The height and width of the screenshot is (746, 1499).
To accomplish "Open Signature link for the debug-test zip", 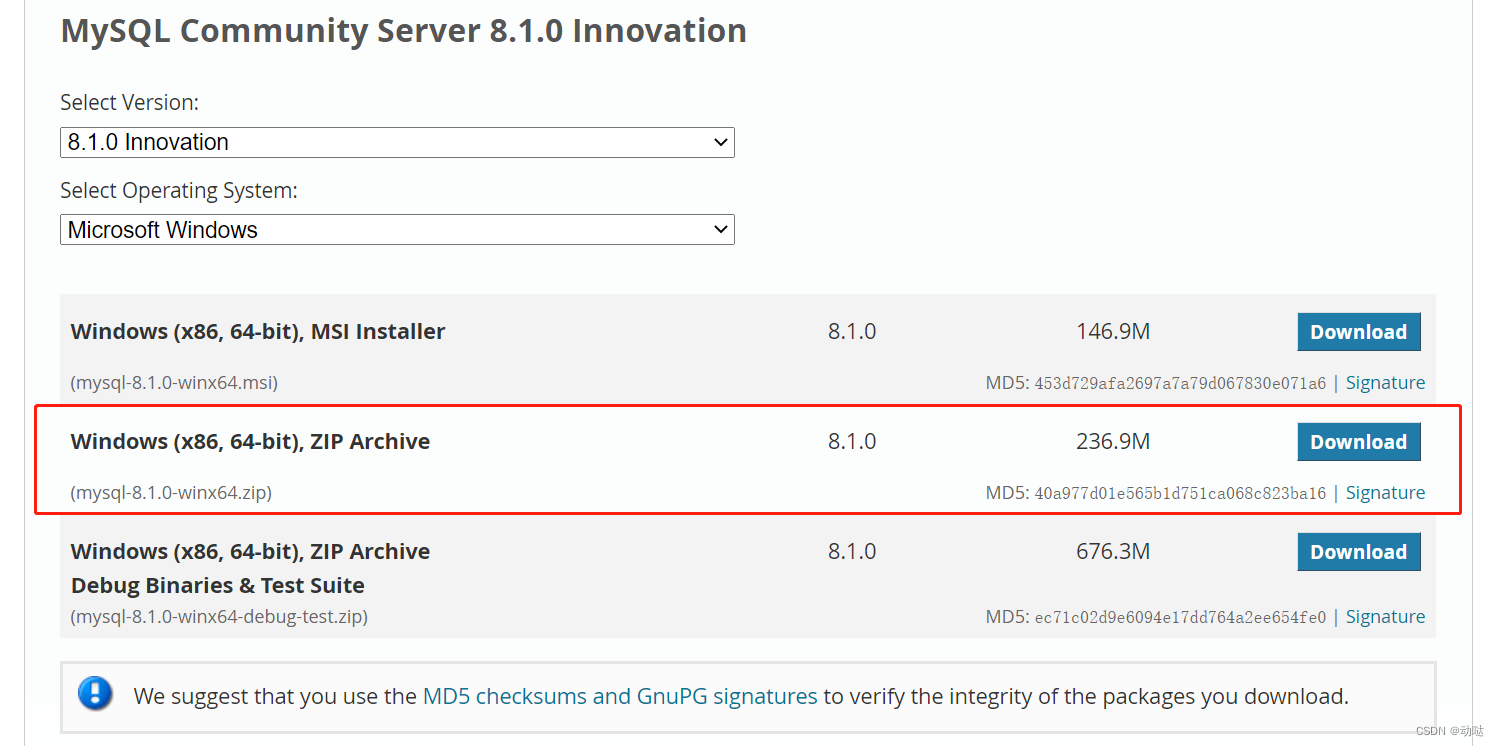I will [x=1385, y=617].
